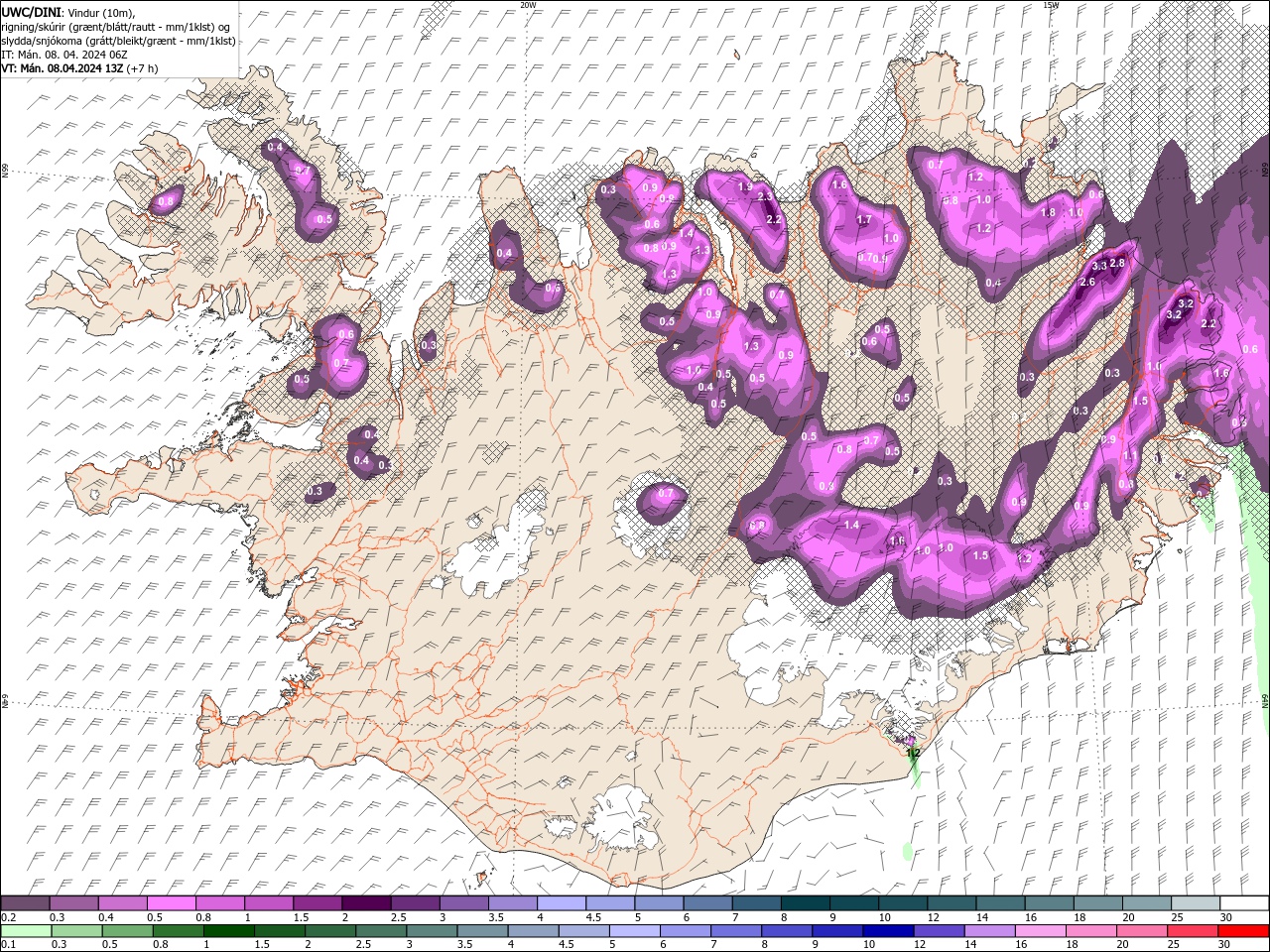Click the '1.7' snowfall value on the map
The width and height of the screenshot is (1270, 952).
(x=864, y=220)
